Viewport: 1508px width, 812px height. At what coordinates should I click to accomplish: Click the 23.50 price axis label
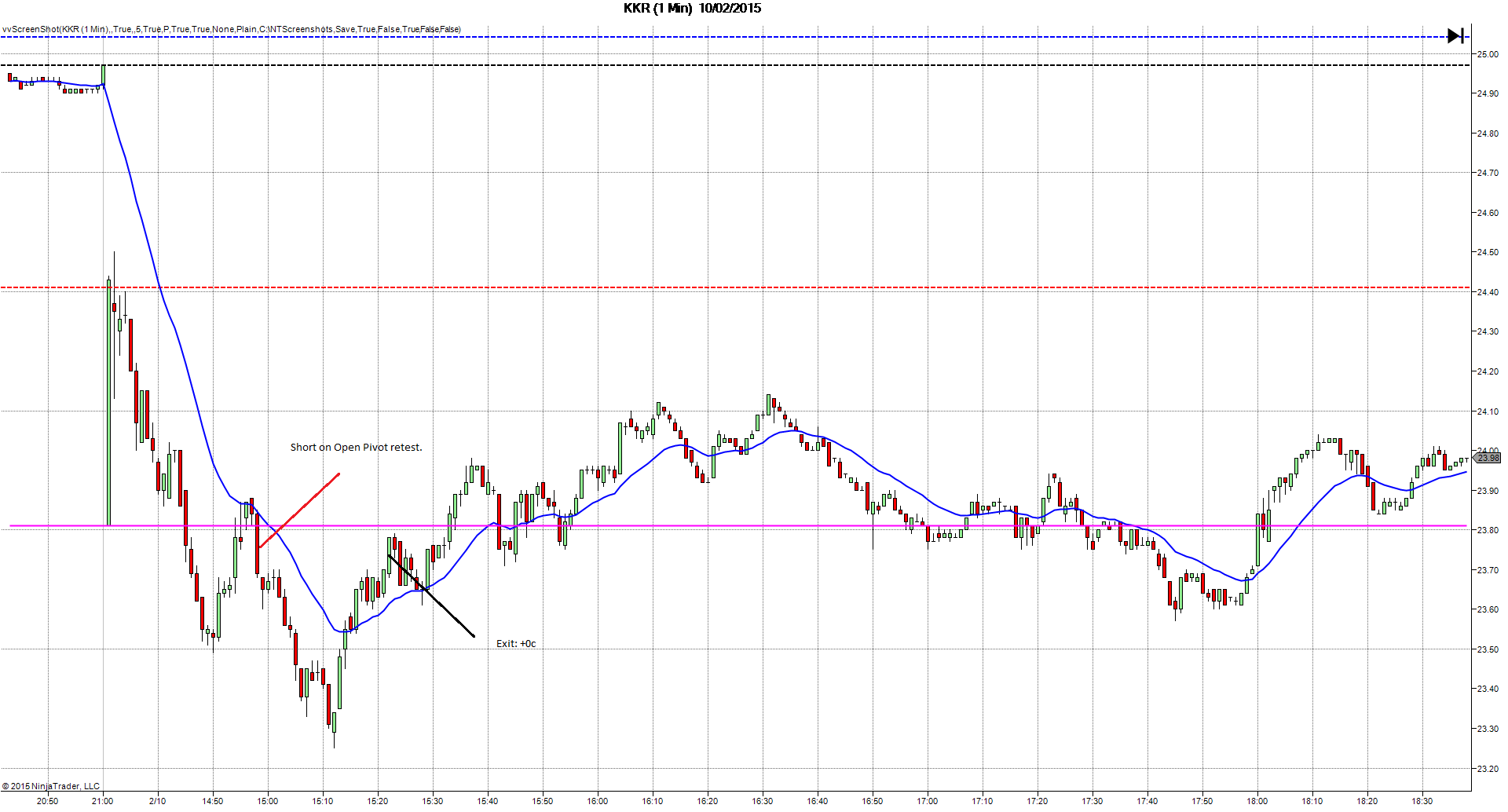1488,649
